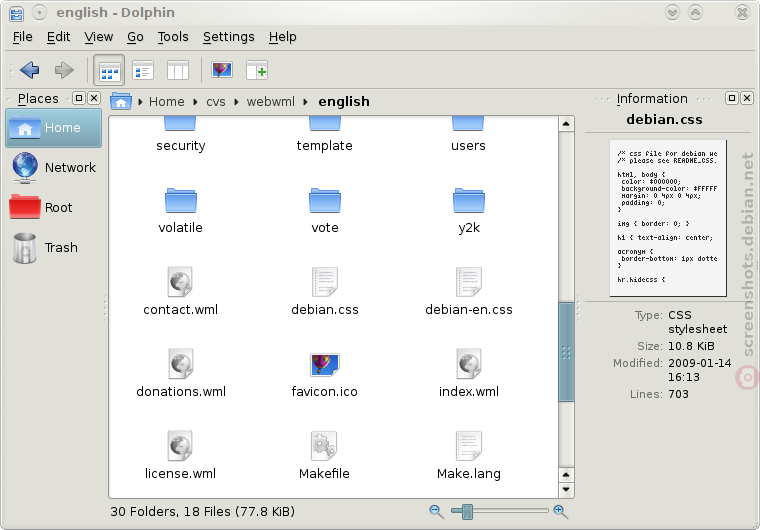The image size is (760, 530).
Task: Select license.wml file icon
Action: [x=180, y=446]
